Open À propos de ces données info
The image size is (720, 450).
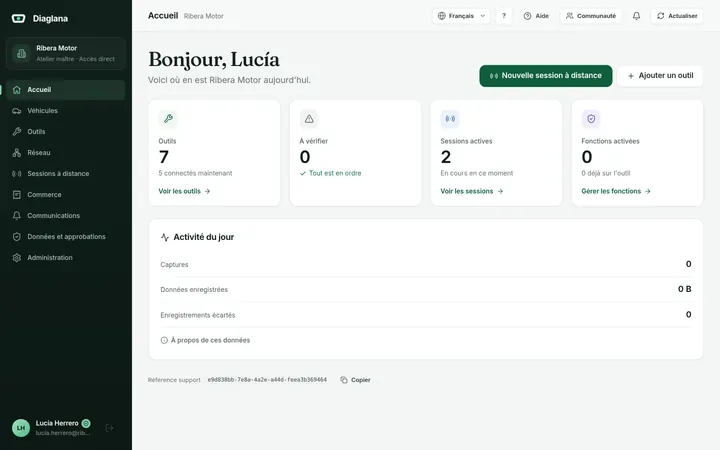point(205,340)
